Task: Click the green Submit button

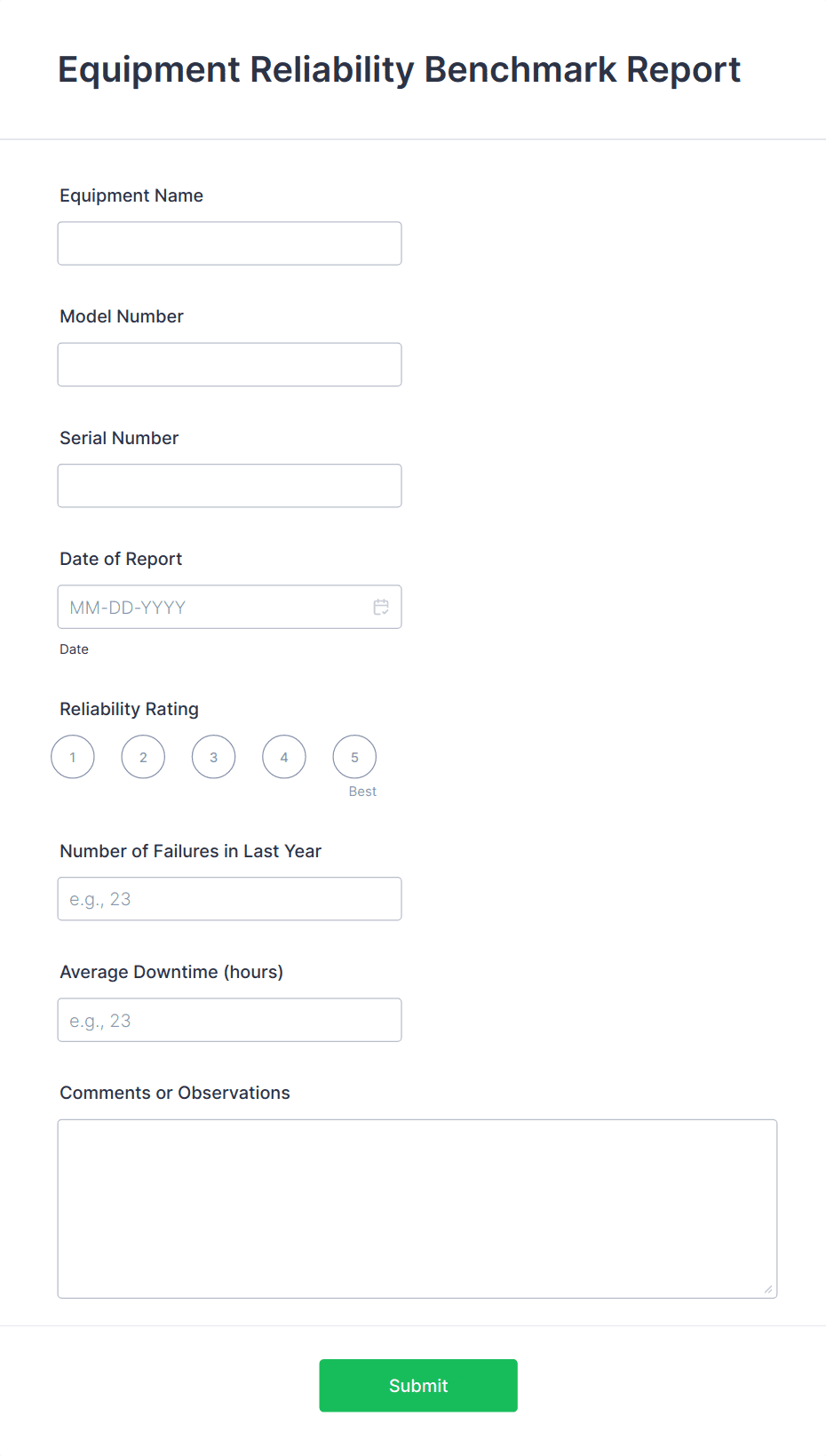Action: click(417, 1385)
